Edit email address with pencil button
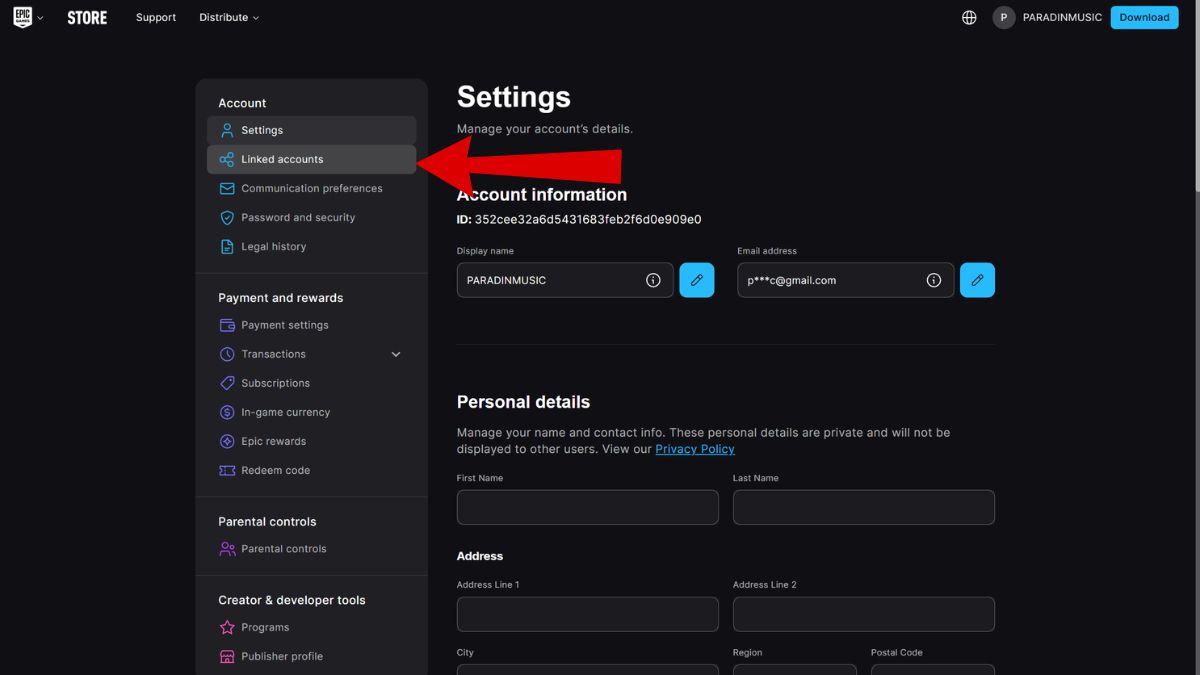The width and height of the screenshot is (1200, 675). [x=977, y=280]
